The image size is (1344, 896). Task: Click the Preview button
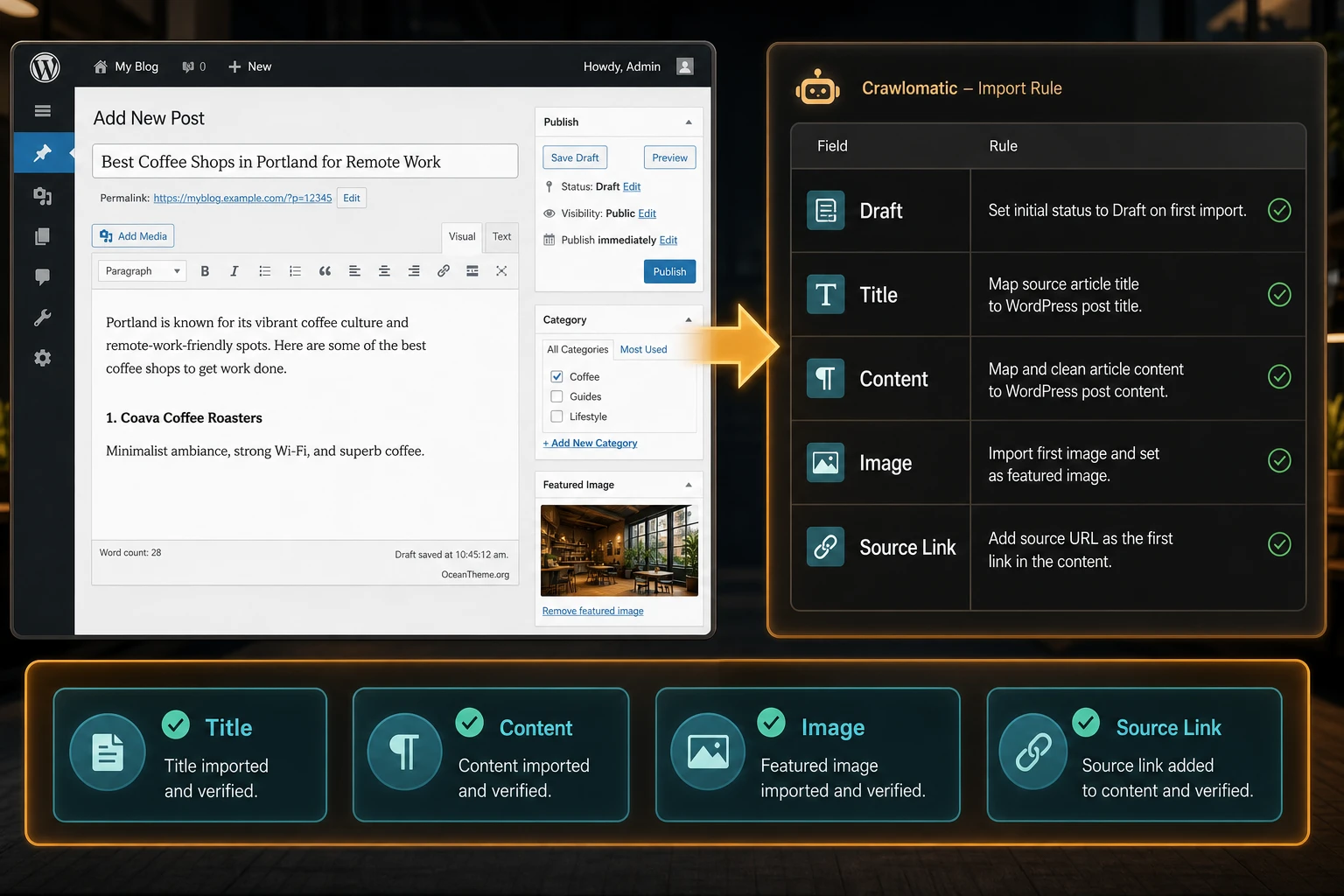pyautogui.click(x=669, y=157)
